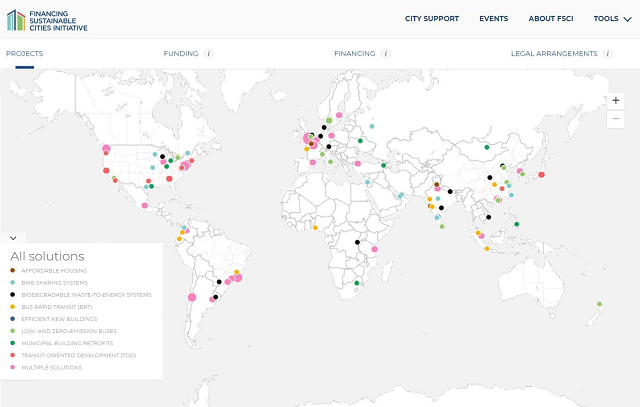The width and height of the screenshot is (640, 407).
Task: Switch to the Legal Arrangements tab
Action: click(x=554, y=53)
